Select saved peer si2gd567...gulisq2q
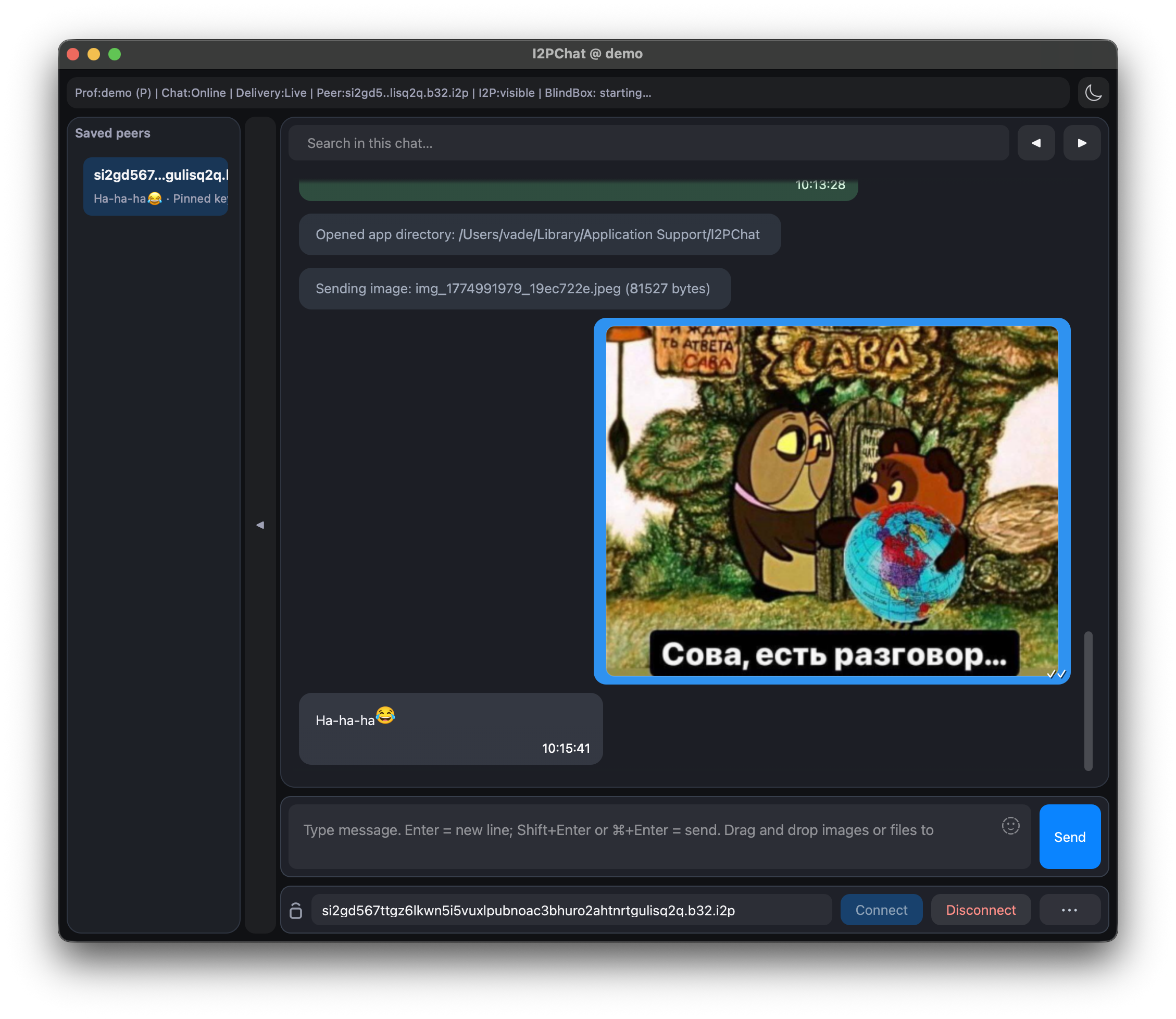 click(x=156, y=186)
